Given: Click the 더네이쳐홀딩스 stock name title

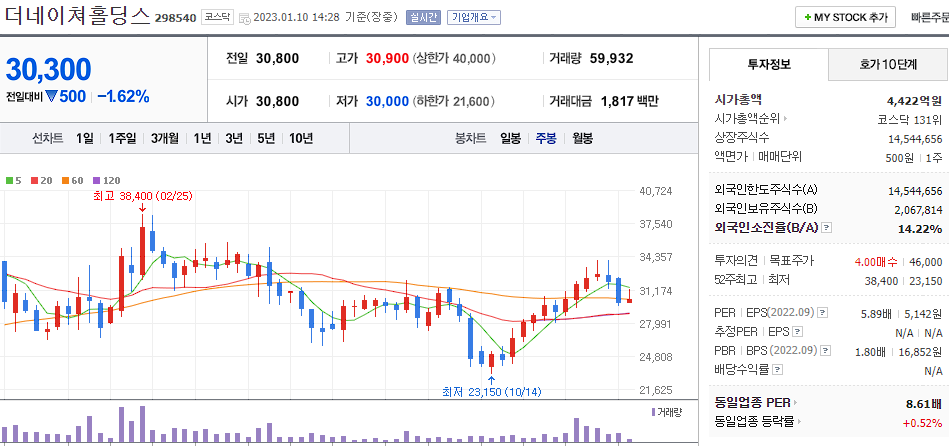Looking at the screenshot, I should pos(77,16).
